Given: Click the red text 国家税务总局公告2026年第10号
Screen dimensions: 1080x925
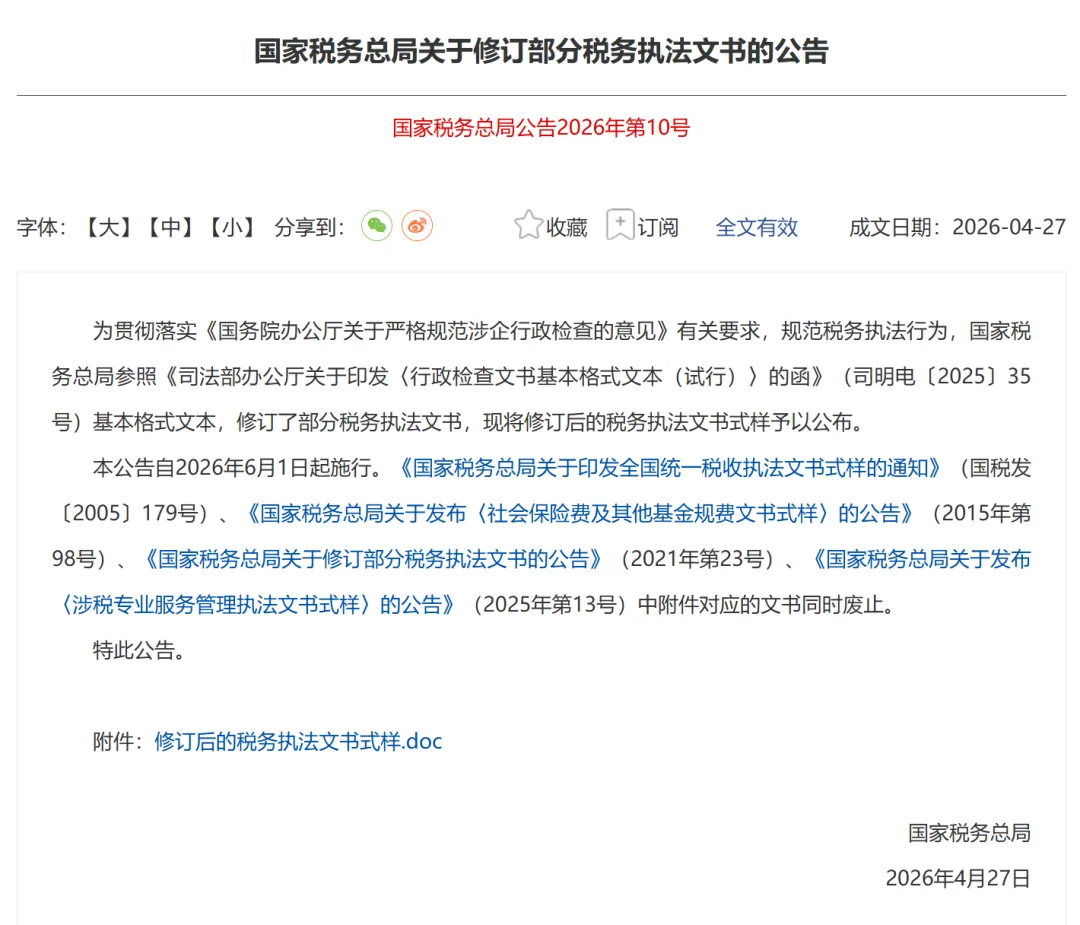Looking at the screenshot, I should tap(541, 127).
